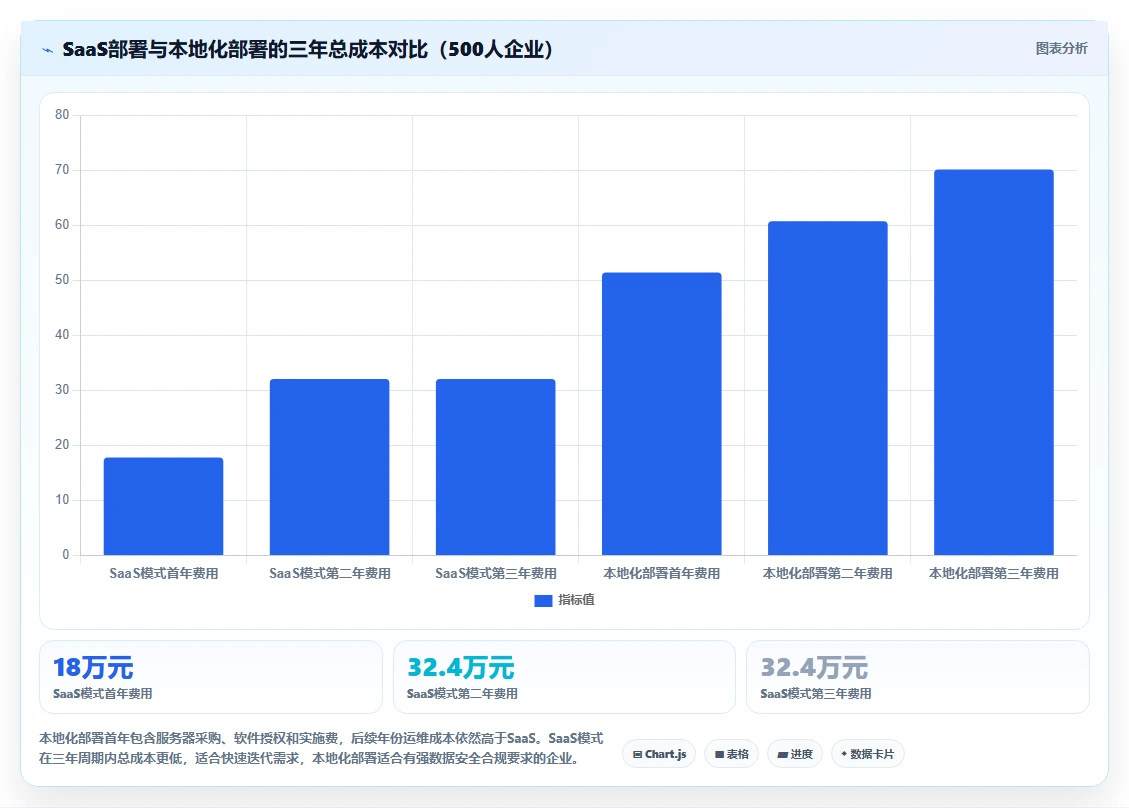Screen dimensions: 1129x808
Task: Select the 进度 tag chip
Action: (x=795, y=754)
